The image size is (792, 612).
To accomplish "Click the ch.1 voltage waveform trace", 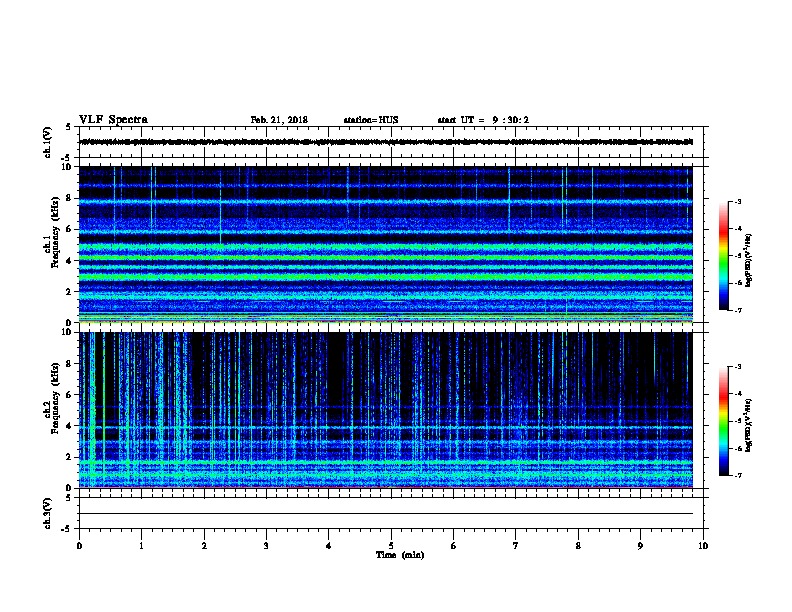I will 386,142.
